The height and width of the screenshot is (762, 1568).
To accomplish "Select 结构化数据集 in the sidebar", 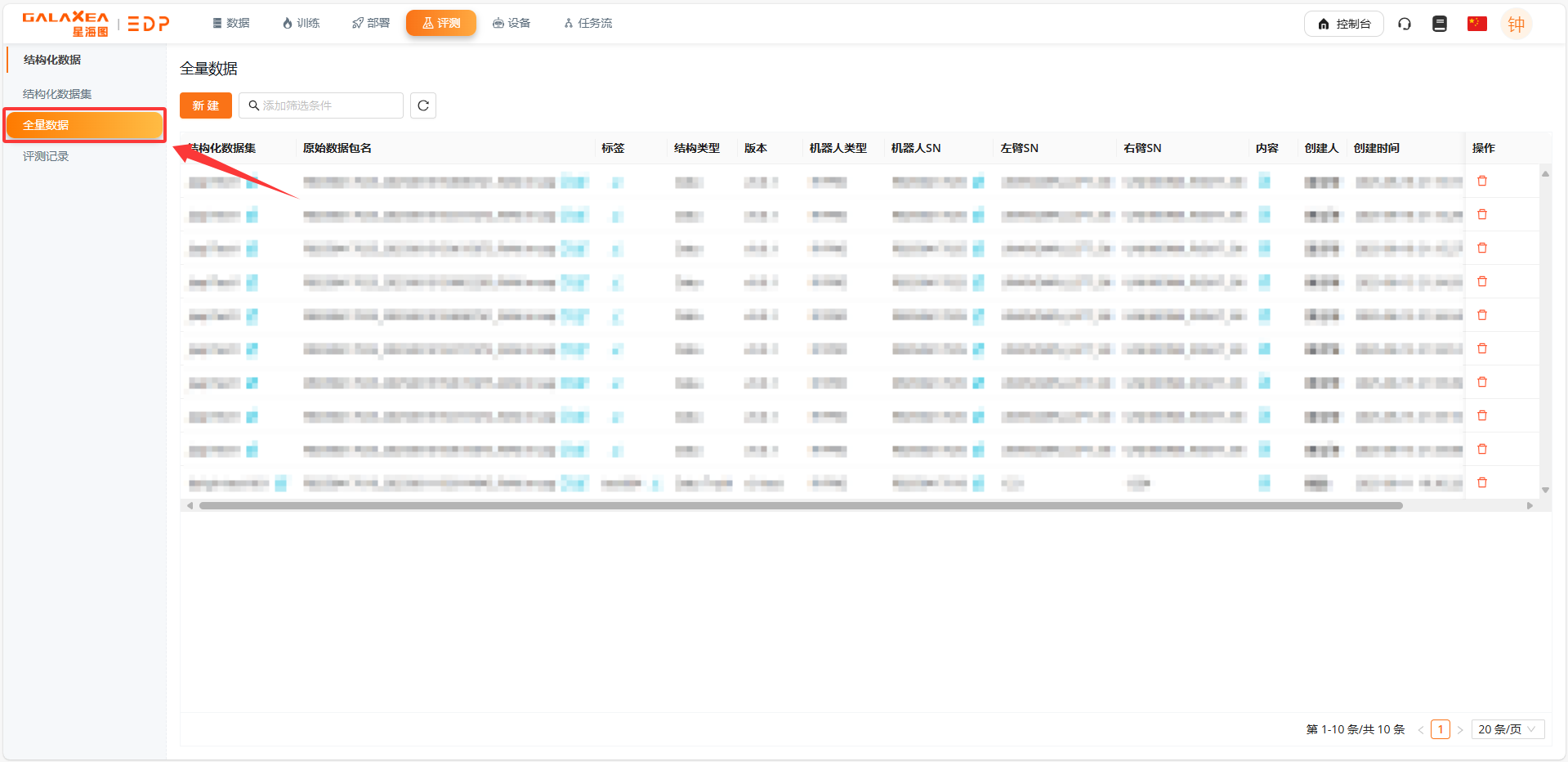I will click(x=57, y=94).
